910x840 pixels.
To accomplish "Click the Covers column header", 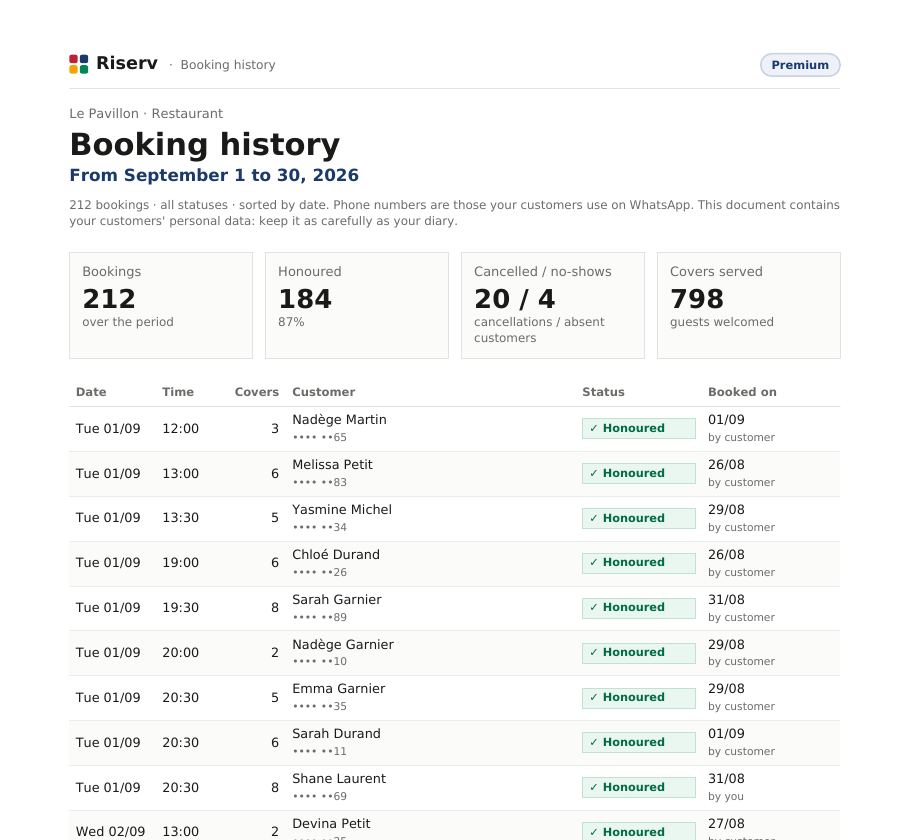I will (x=257, y=392).
